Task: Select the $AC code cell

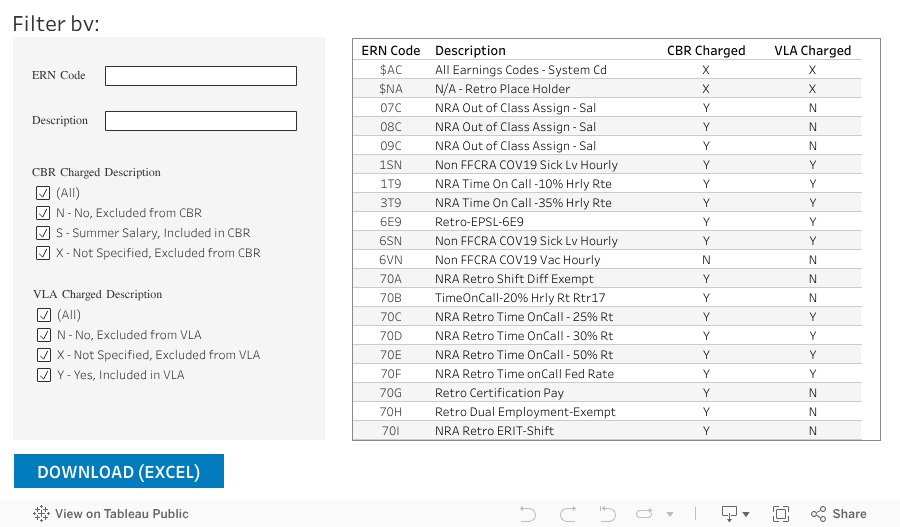Action: tap(391, 69)
